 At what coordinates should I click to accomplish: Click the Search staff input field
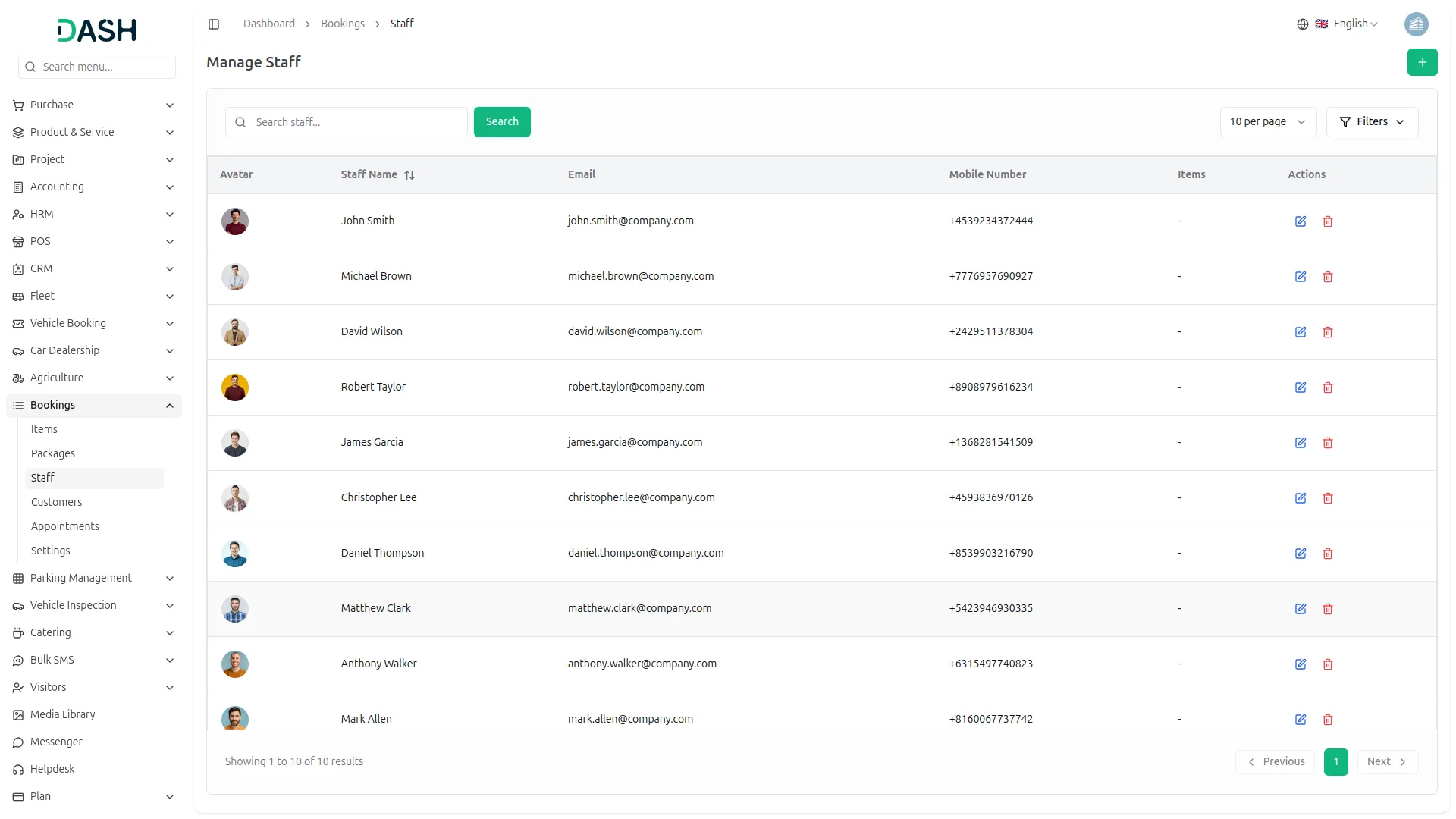(356, 122)
